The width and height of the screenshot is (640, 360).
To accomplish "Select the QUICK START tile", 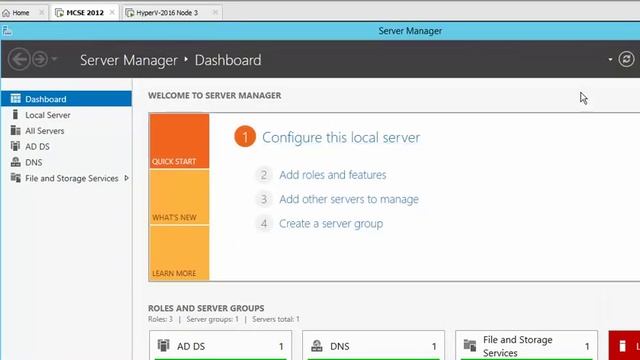I will [179, 141].
